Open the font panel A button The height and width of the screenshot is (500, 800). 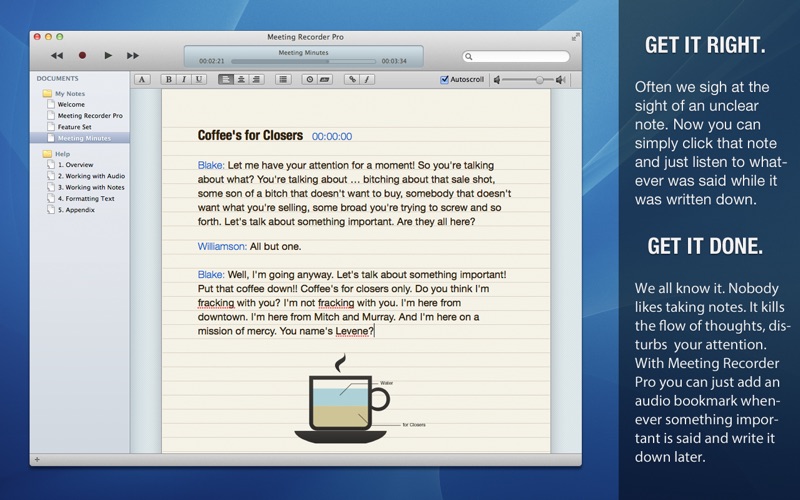pyautogui.click(x=142, y=79)
